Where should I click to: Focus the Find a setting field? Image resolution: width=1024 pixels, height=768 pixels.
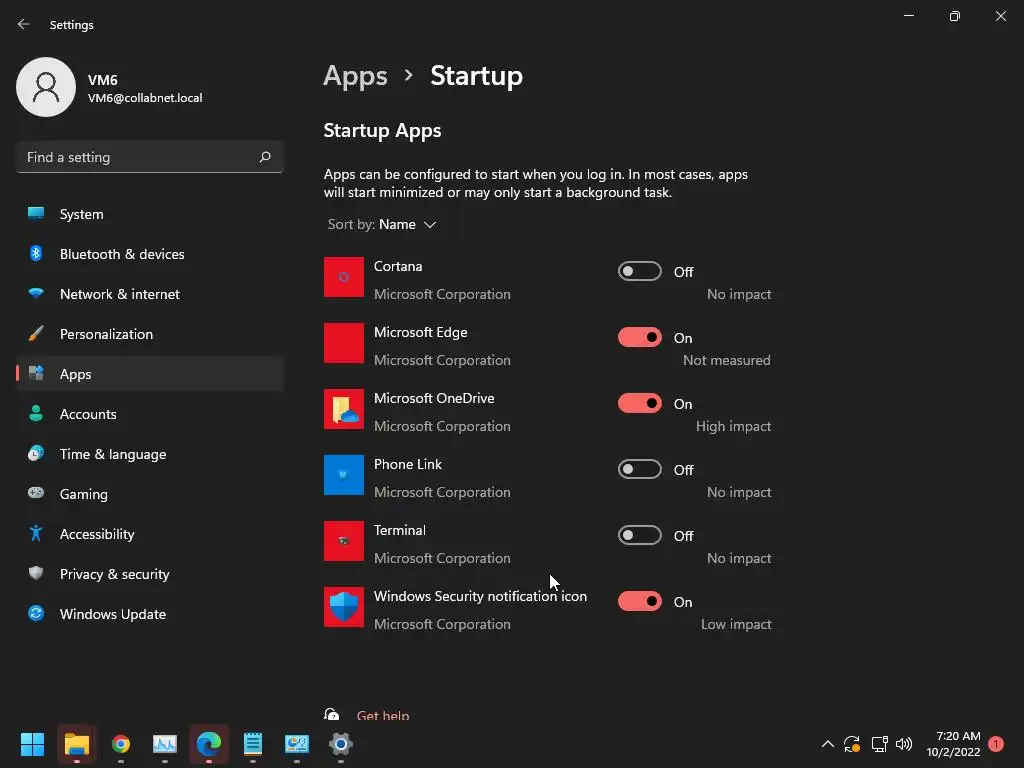[150, 157]
